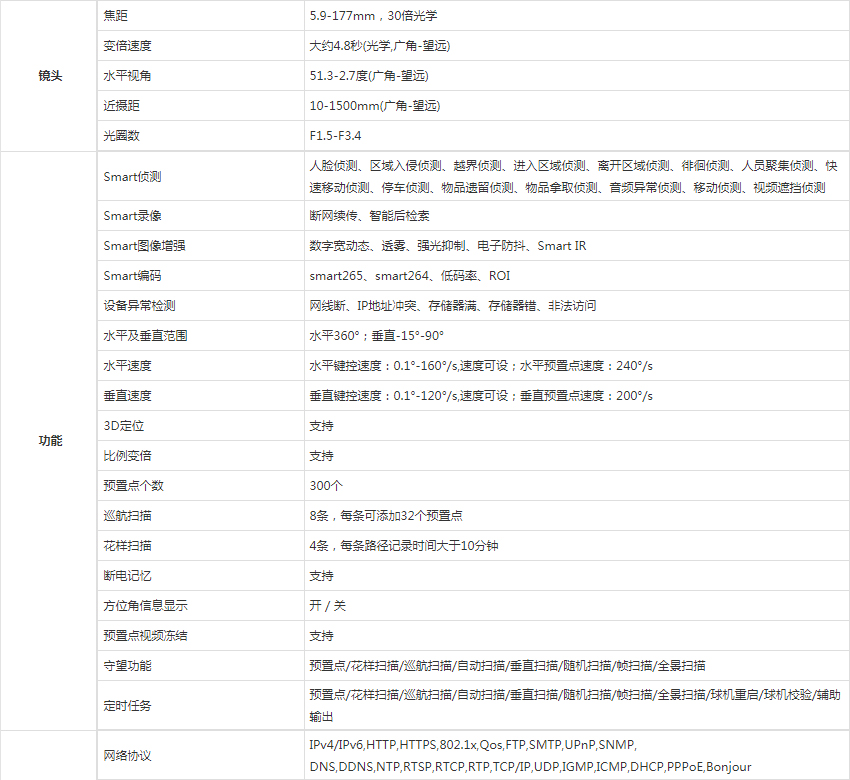Select the 3D定位 row label
850x780 pixels.
click(x=121, y=426)
